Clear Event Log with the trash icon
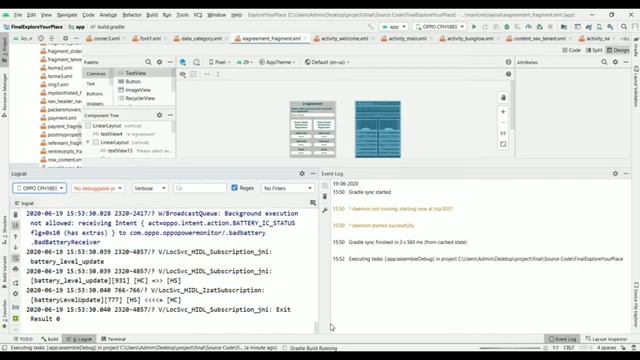640x360 pixels. (325, 197)
